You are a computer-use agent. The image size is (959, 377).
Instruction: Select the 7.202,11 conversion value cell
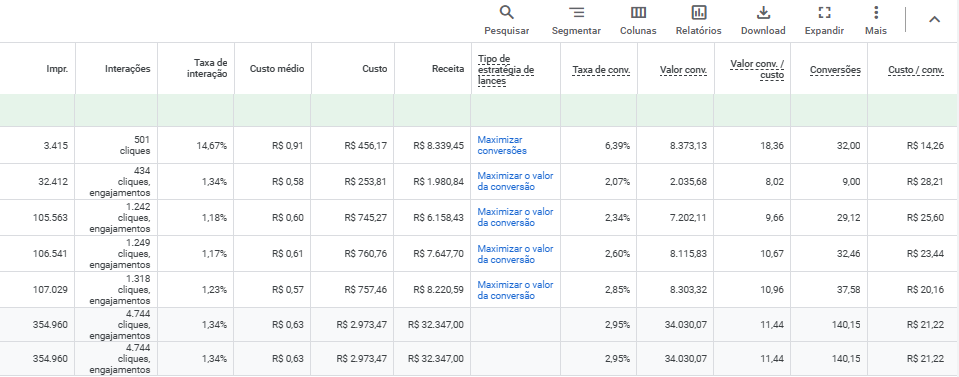coord(688,218)
